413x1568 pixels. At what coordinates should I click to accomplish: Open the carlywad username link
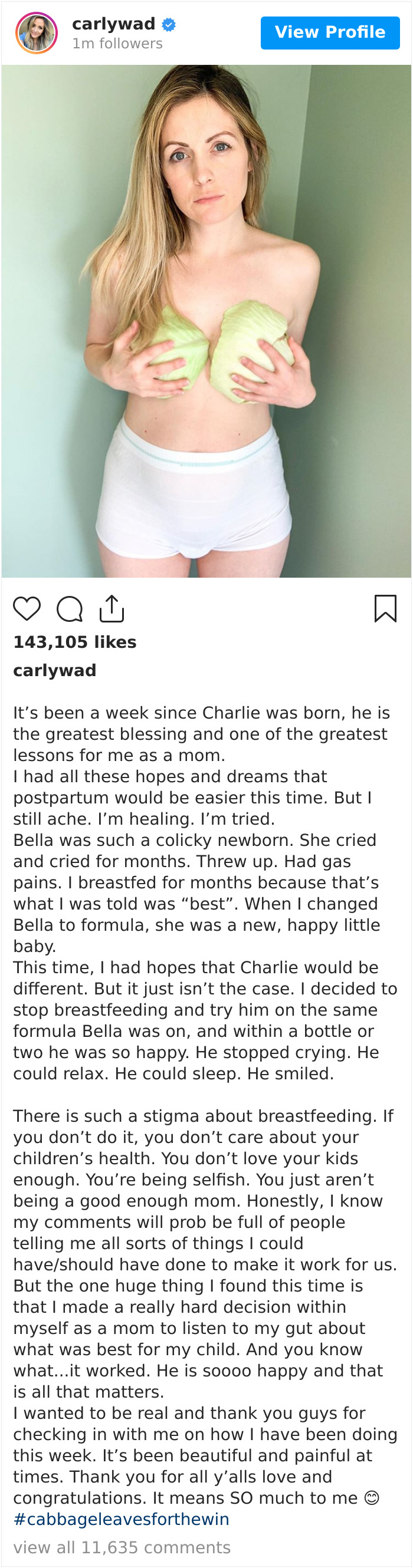point(113,24)
